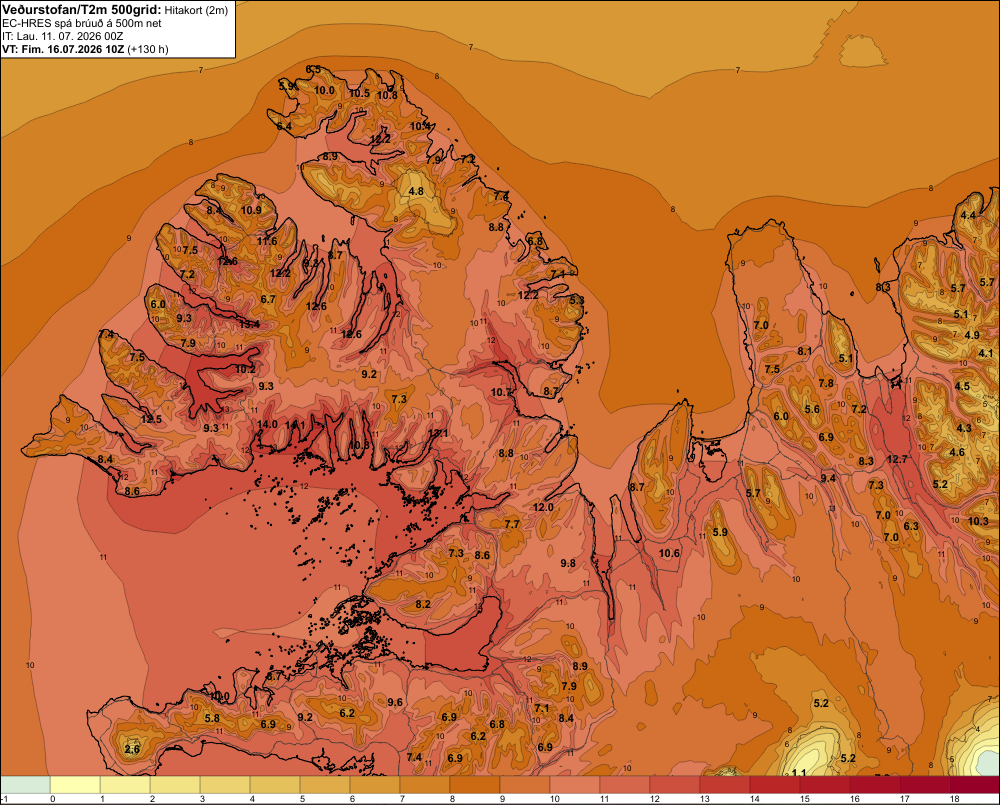Click the temperature value 5.3
Screen dimensions: 1000x805
(x=577, y=300)
